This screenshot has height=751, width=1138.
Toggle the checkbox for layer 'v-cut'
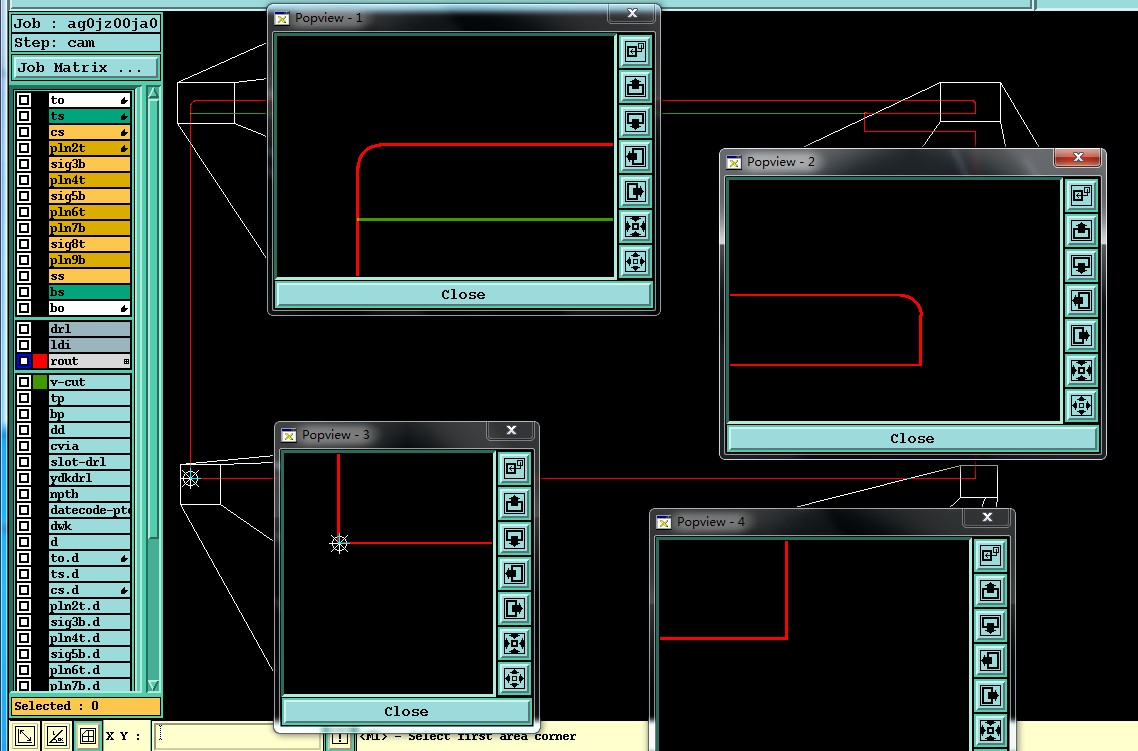24,382
